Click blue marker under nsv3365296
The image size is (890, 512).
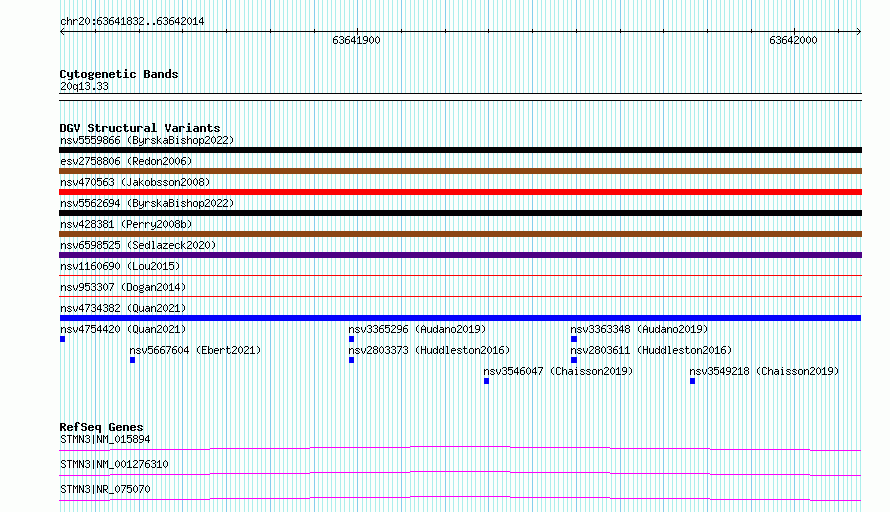point(351,339)
